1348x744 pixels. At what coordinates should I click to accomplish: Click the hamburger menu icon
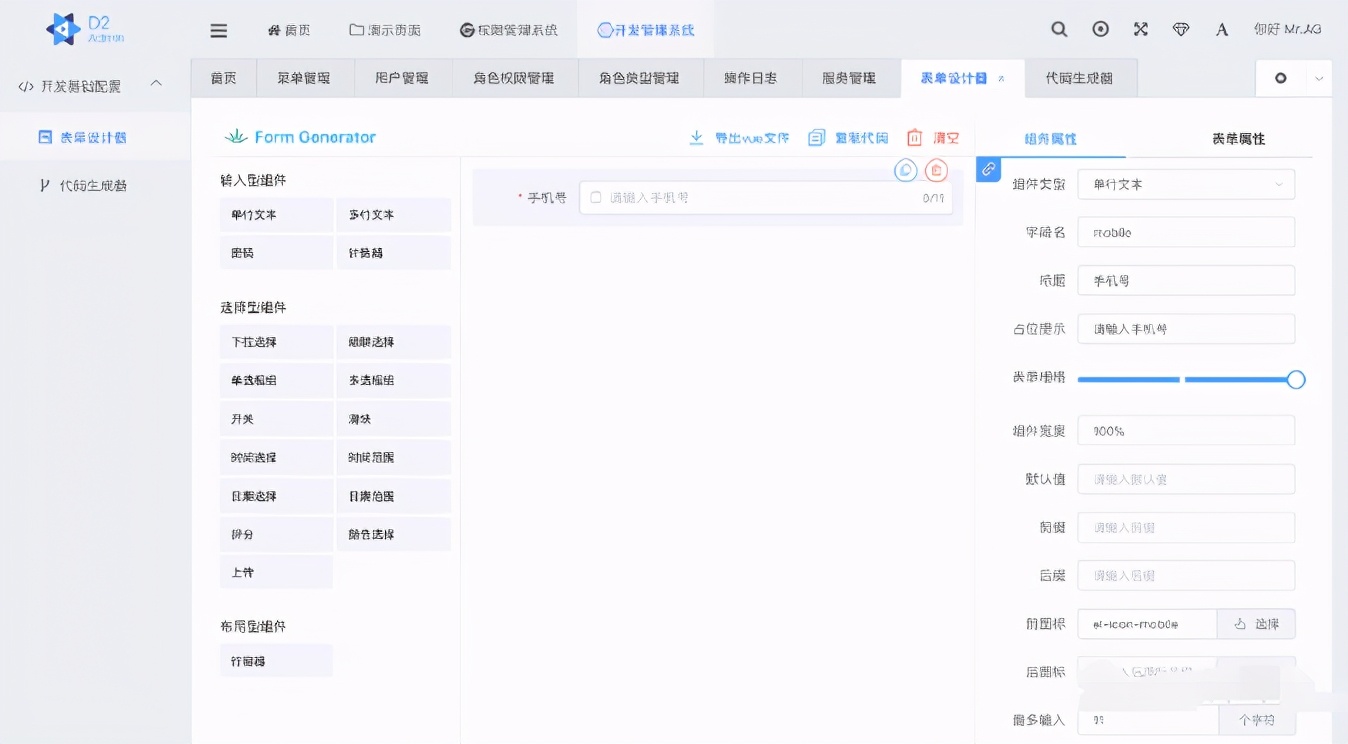click(x=218, y=30)
